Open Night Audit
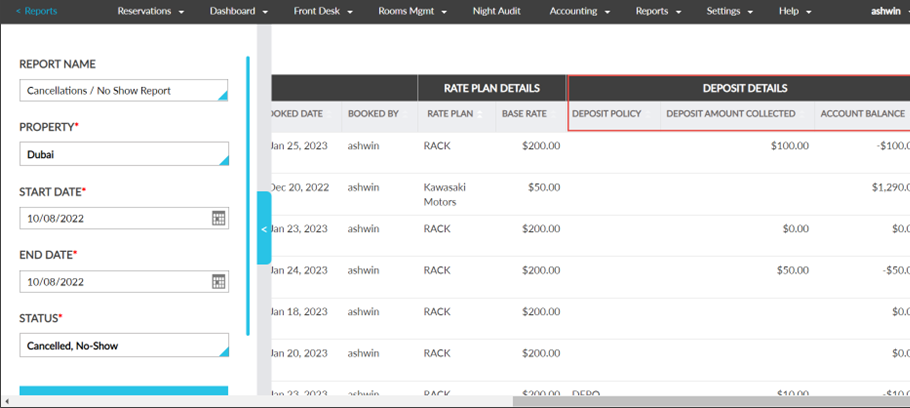 point(497,11)
